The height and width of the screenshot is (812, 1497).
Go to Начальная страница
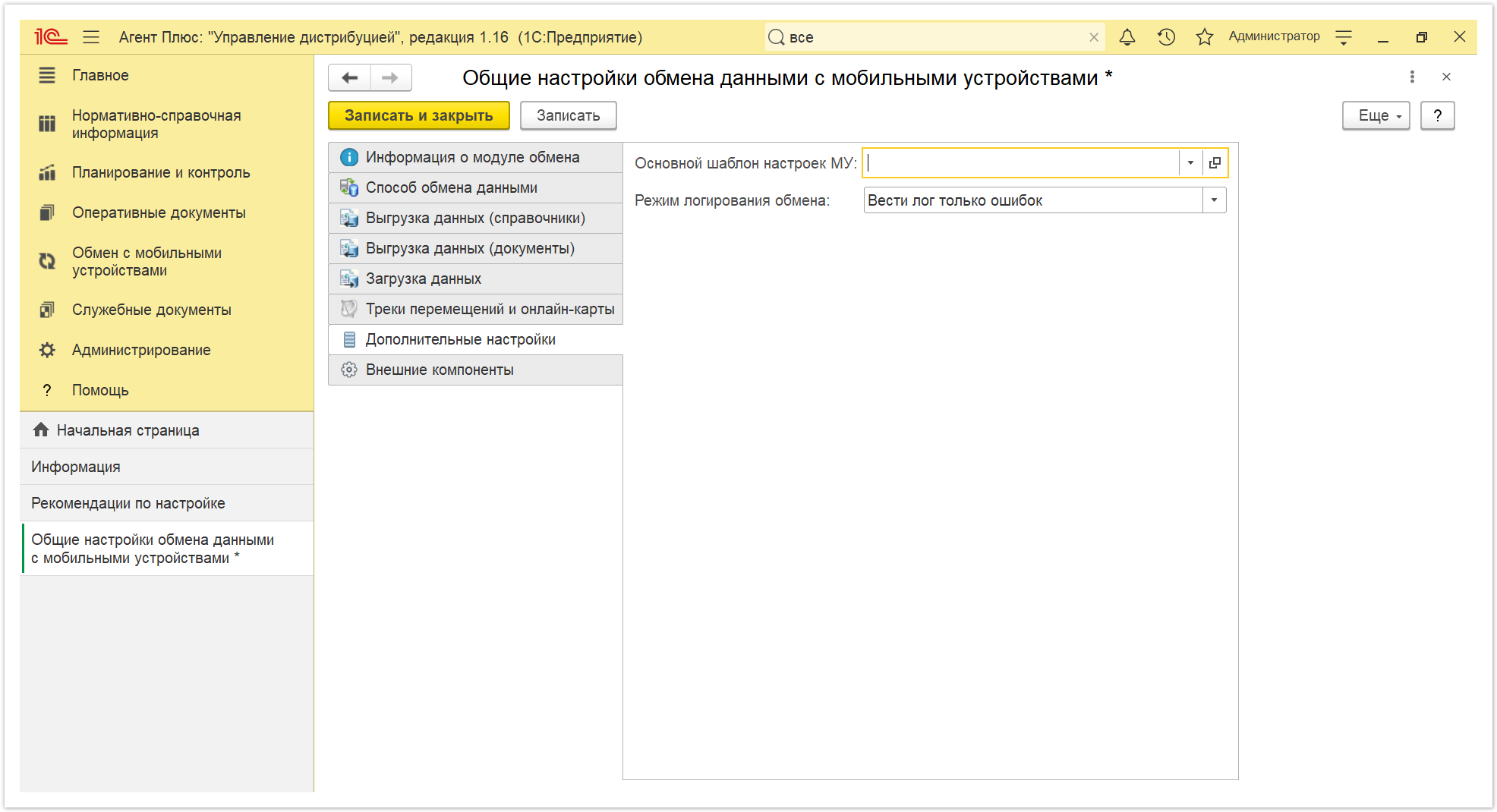click(167, 430)
